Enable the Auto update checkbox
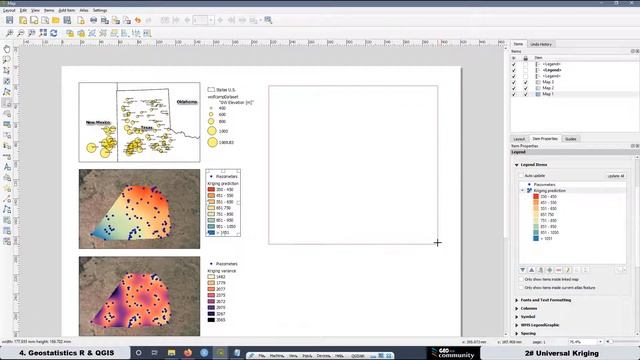 (x=521, y=176)
